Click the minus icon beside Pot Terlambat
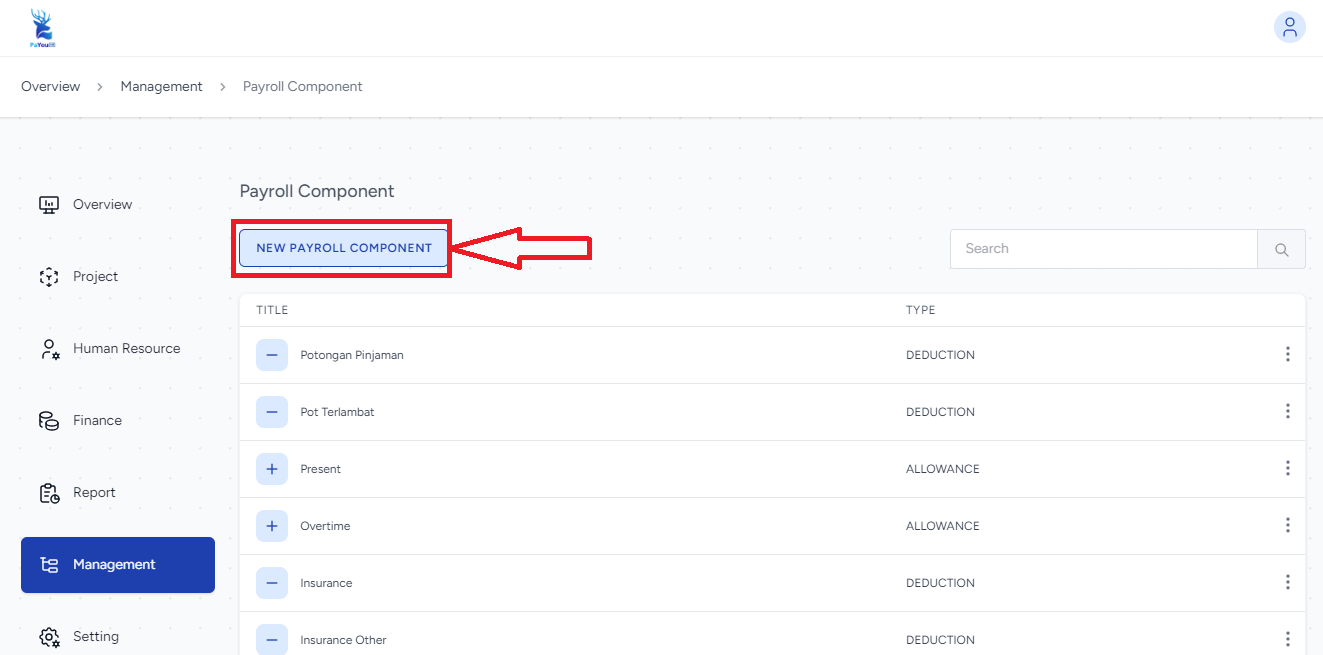Viewport: 1323px width, 655px height. tap(272, 412)
